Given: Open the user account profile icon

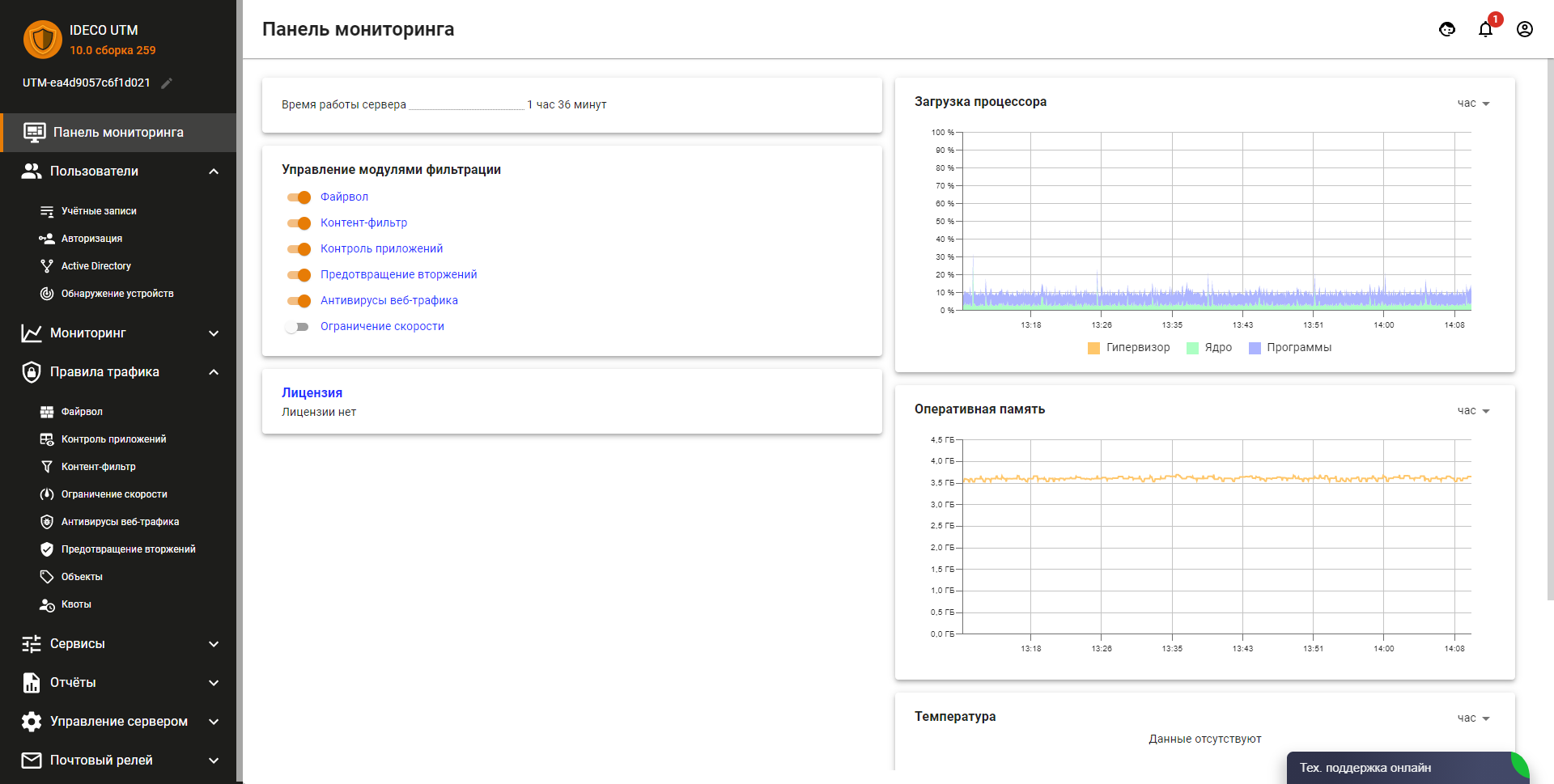Looking at the screenshot, I should tap(1525, 30).
